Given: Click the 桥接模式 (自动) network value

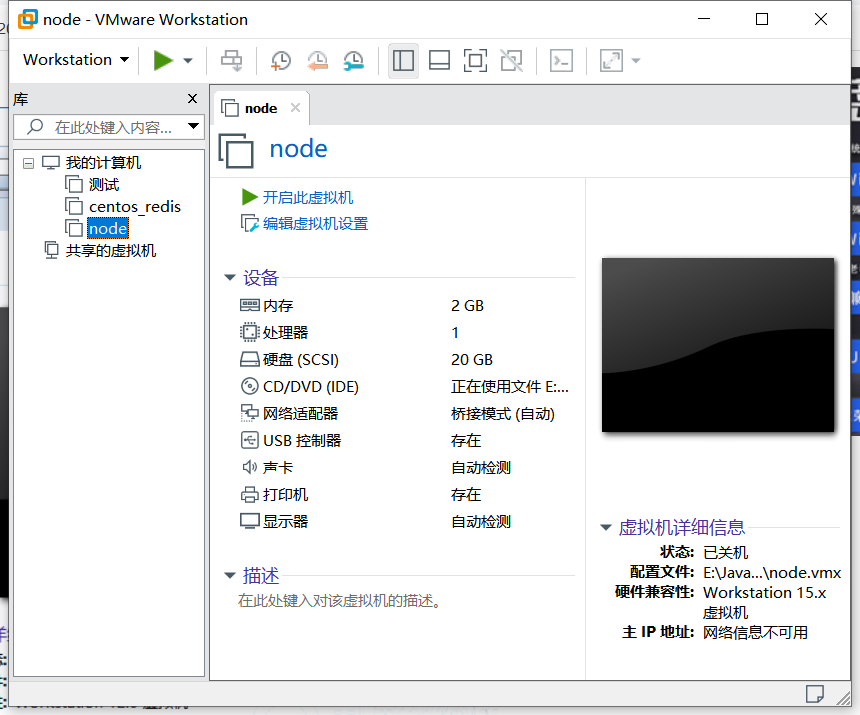Looking at the screenshot, I should [x=503, y=413].
